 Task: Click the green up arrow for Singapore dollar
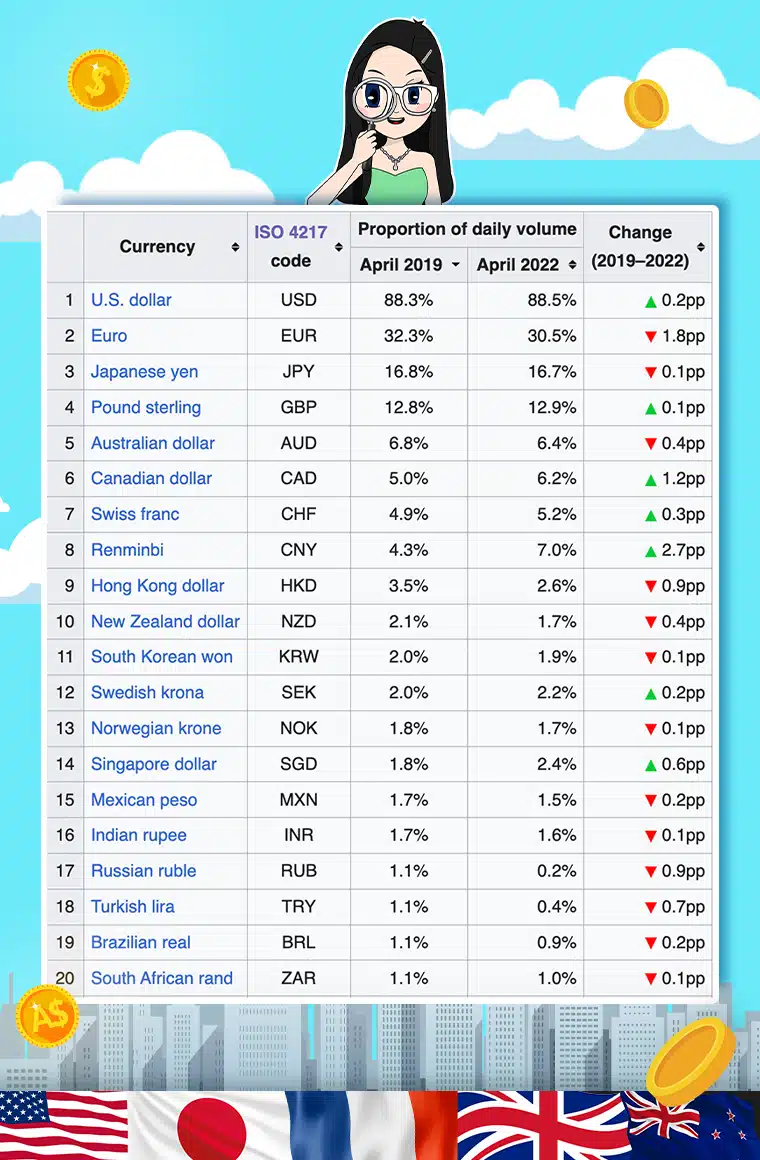(x=651, y=765)
